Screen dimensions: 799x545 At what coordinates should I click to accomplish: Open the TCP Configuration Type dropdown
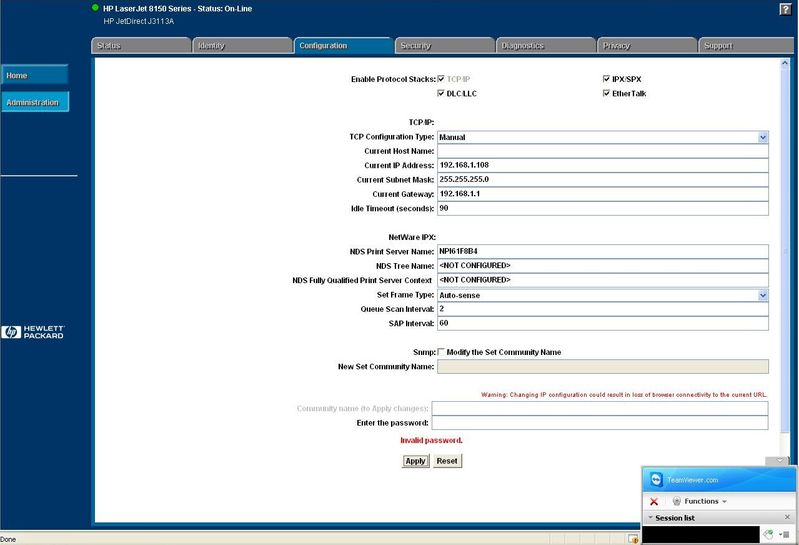[762, 137]
